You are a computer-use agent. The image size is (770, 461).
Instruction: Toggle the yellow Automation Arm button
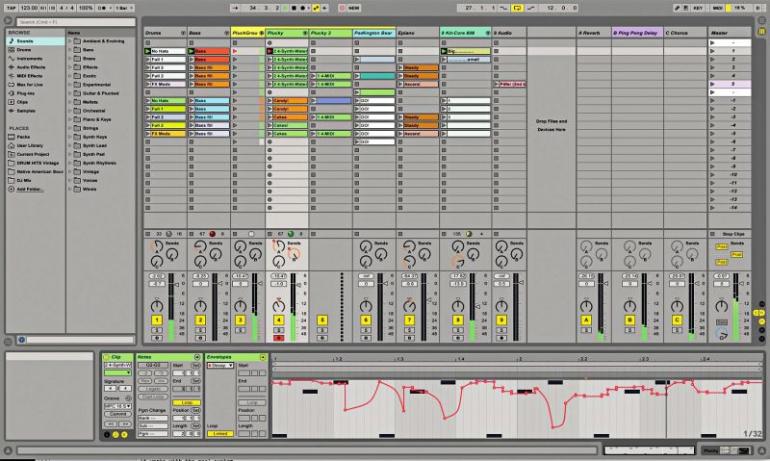316,8
